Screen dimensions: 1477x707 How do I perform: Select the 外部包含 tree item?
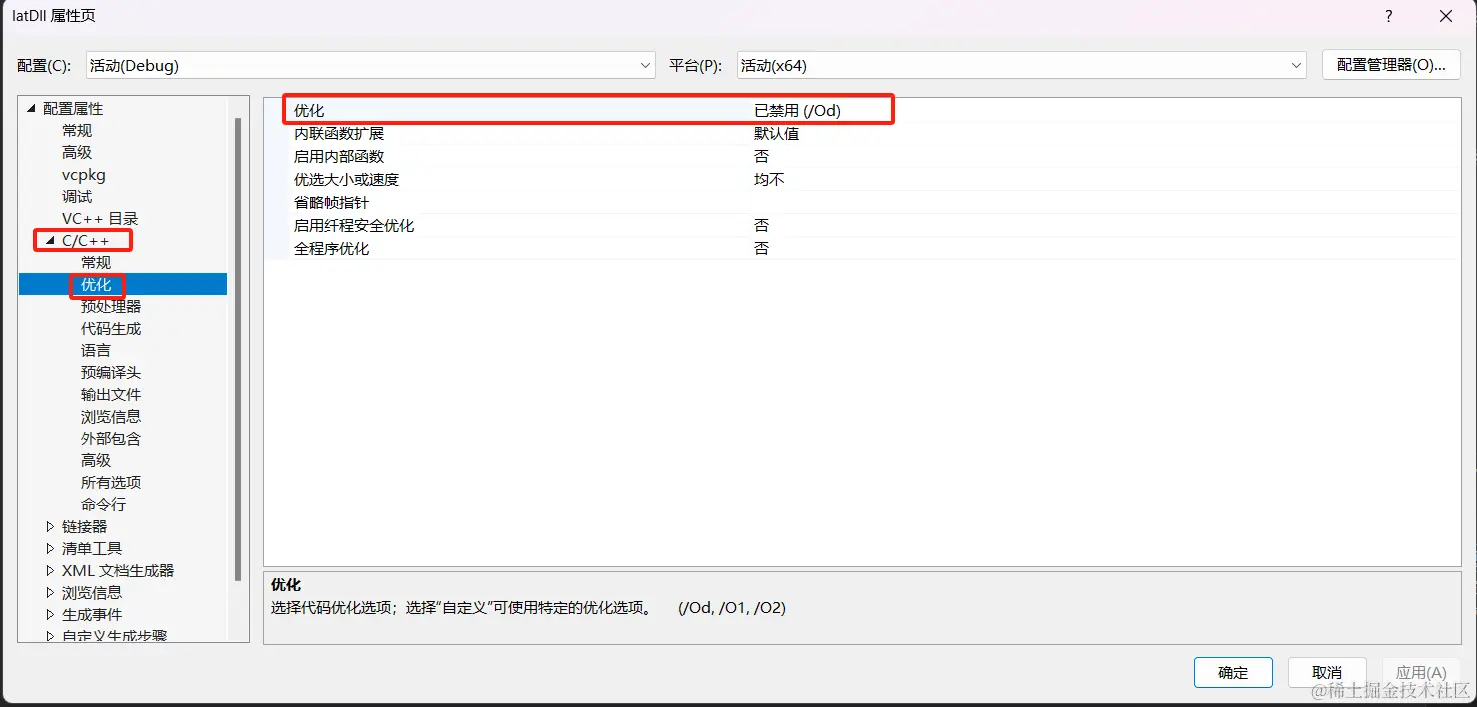(x=111, y=439)
